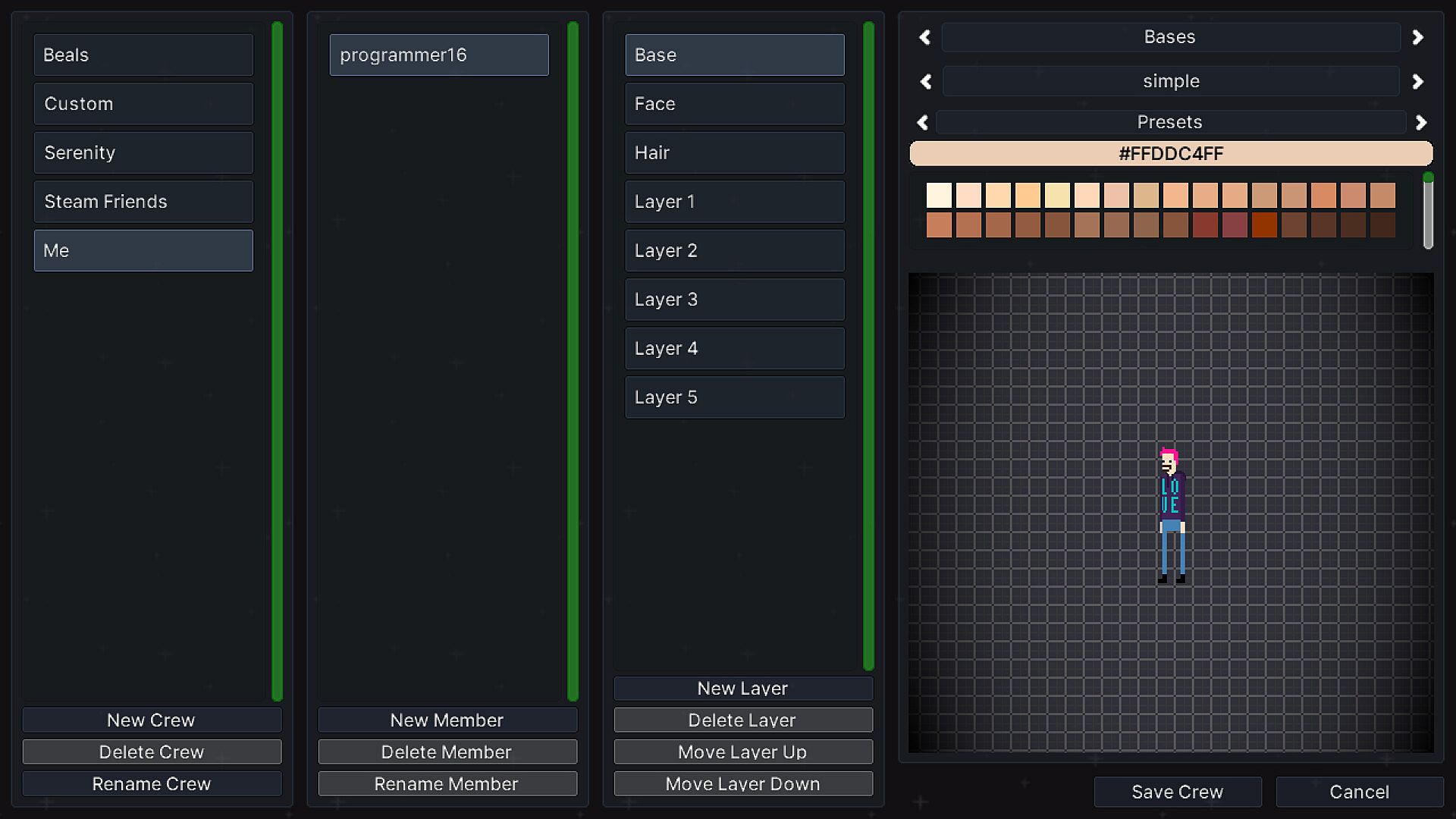Image resolution: width=1456 pixels, height=819 pixels.
Task: Select the Hair layer
Action: coord(734,152)
